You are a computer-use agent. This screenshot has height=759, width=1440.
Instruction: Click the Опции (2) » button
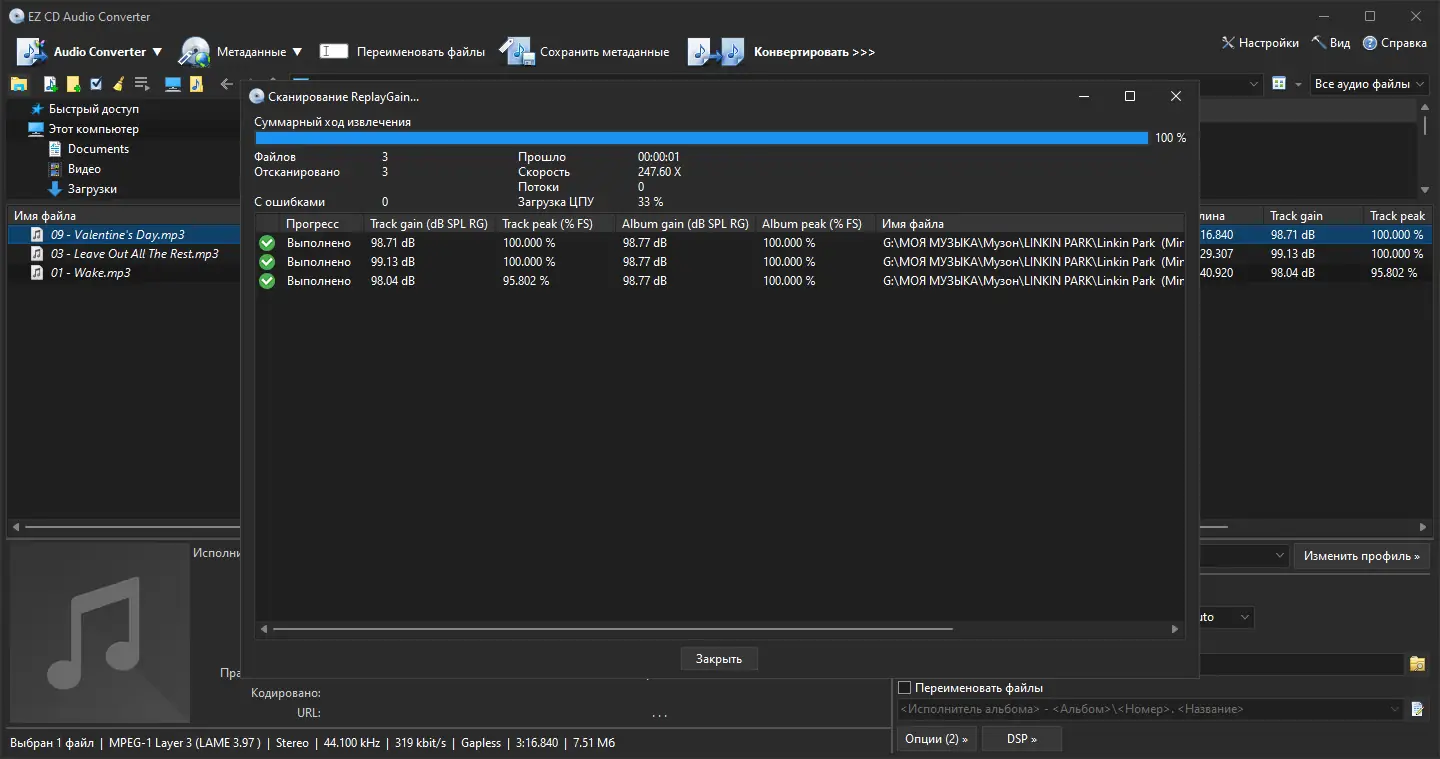[936, 739]
